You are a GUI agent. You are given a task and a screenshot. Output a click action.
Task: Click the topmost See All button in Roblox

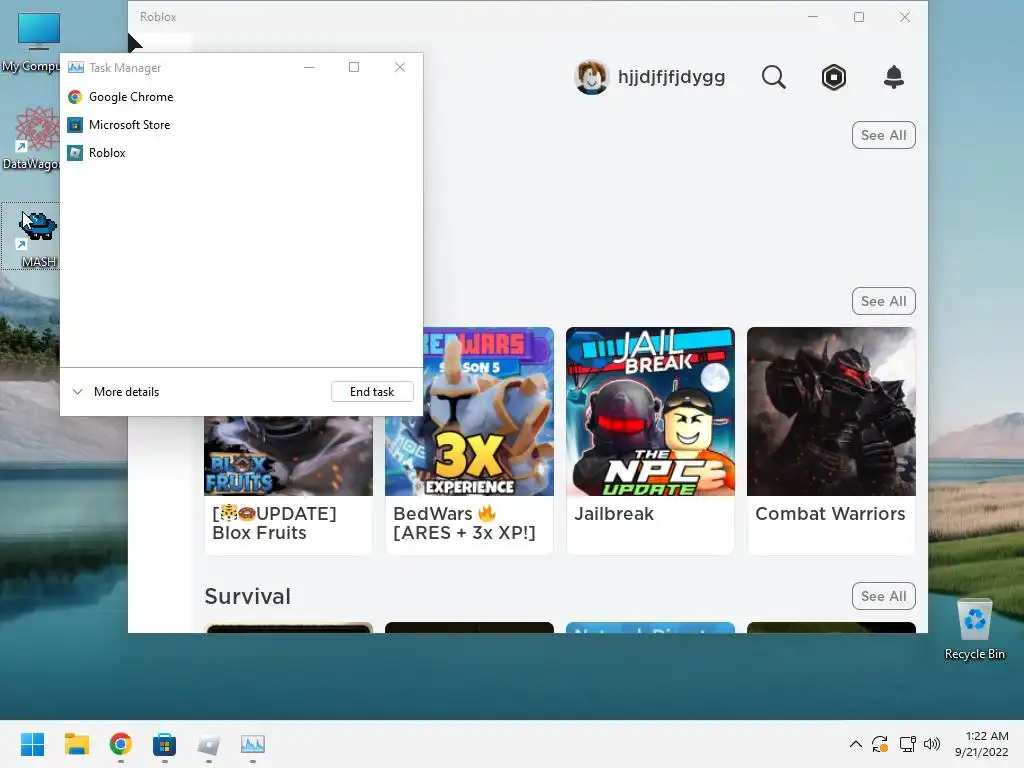[884, 135]
